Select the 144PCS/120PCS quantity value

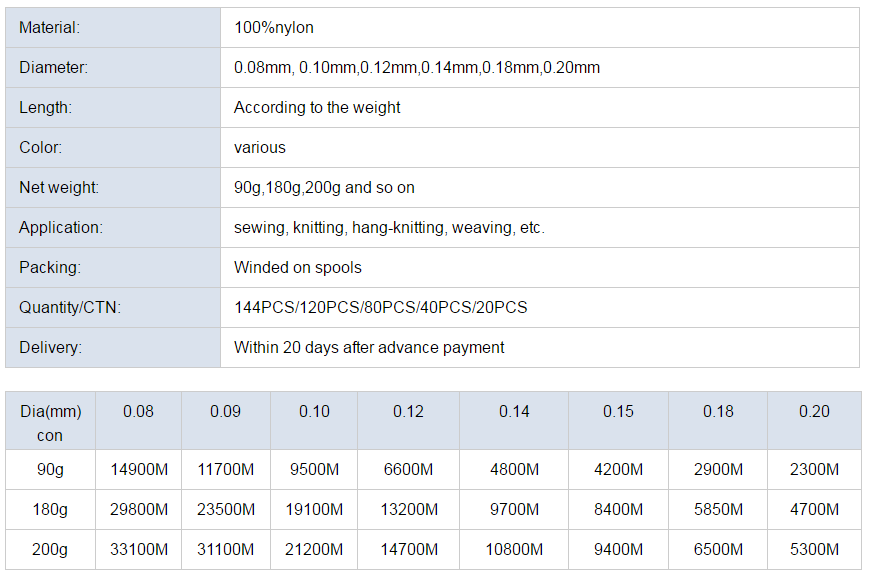(x=381, y=307)
